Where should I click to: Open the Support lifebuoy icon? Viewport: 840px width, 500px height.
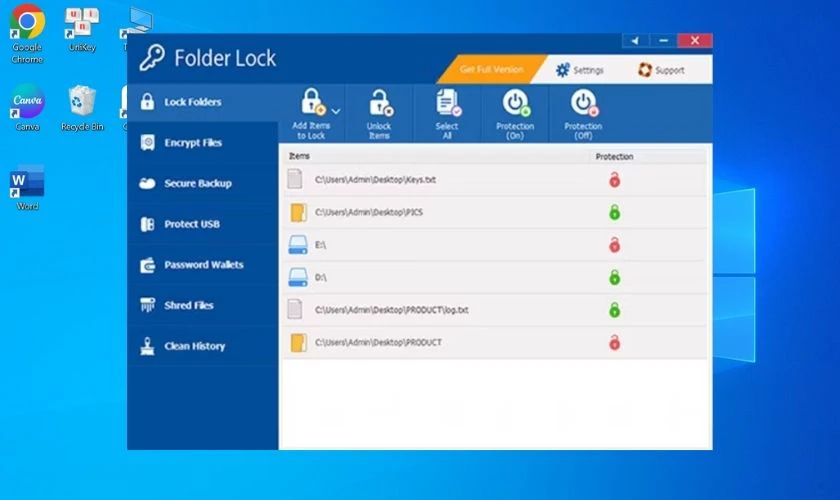(x=644, y=70)
